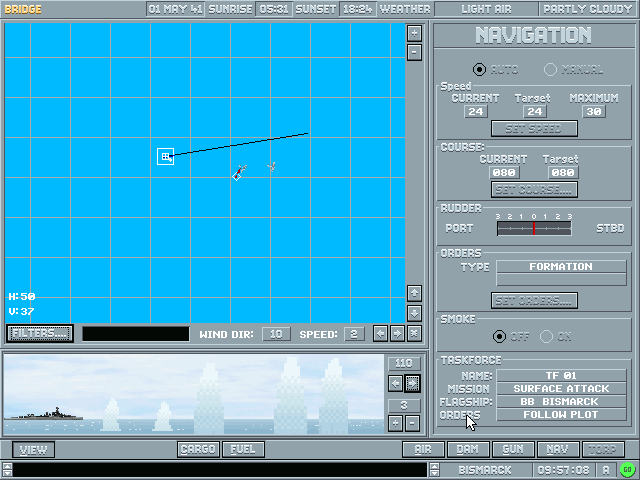
Task: Open the FUEL screen
Action: click(x=243, y=449)
